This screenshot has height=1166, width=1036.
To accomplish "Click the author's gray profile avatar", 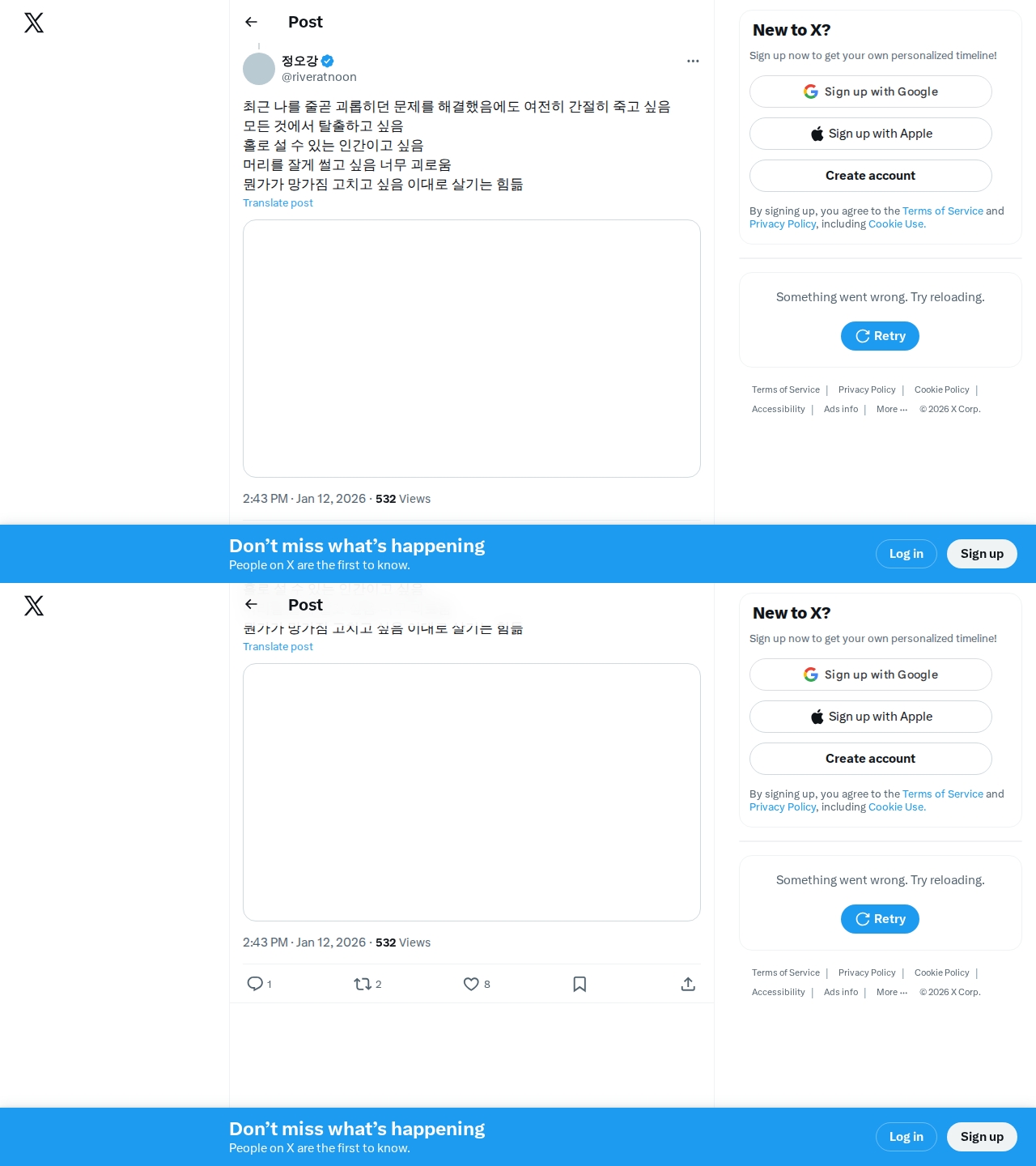I will (x=259, y=69).
